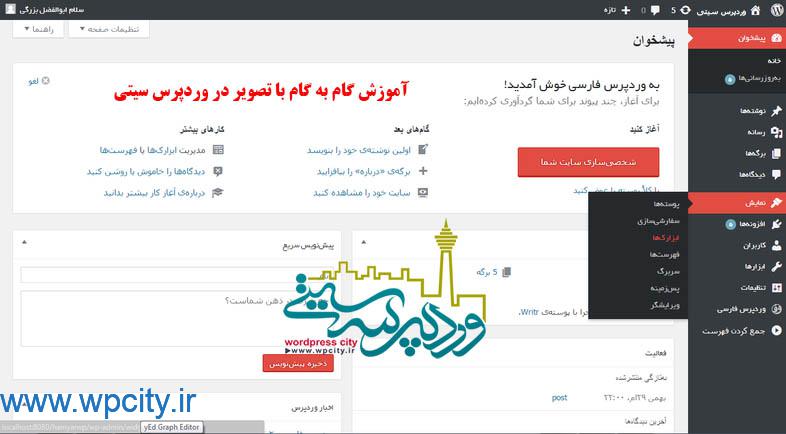The width and height of the screenshot is (786, 434).
Task: Collapse the at-a-glance panel with its arrow
Action: [364, 242]
